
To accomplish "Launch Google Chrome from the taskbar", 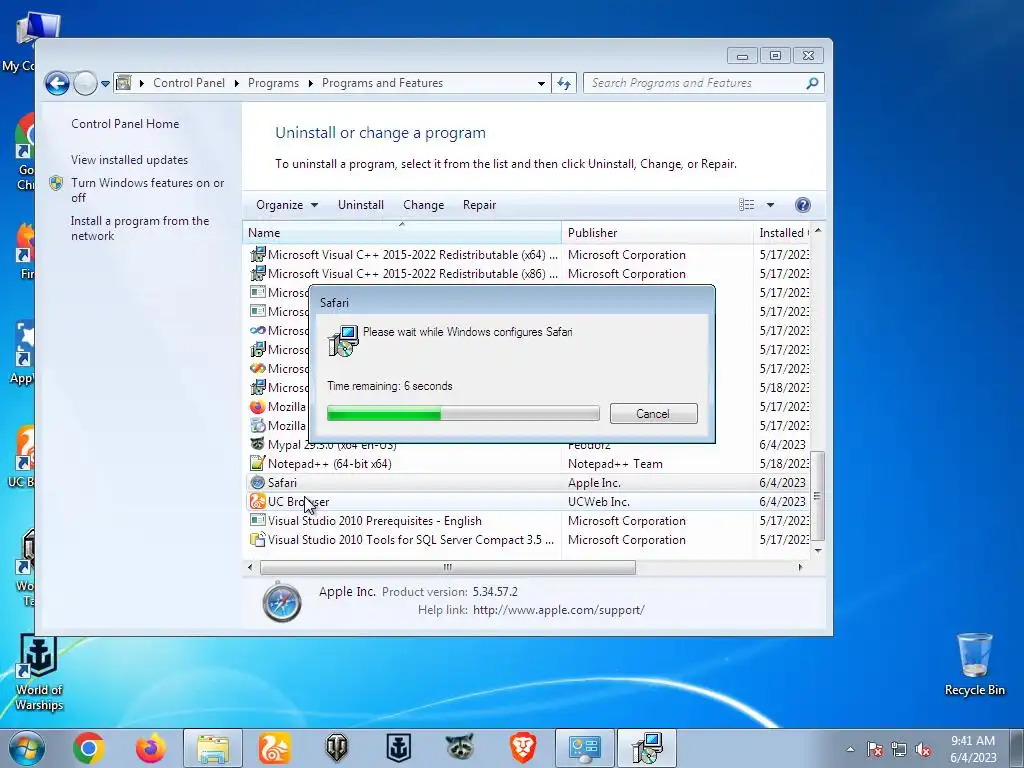I will [x=89, y=748].
